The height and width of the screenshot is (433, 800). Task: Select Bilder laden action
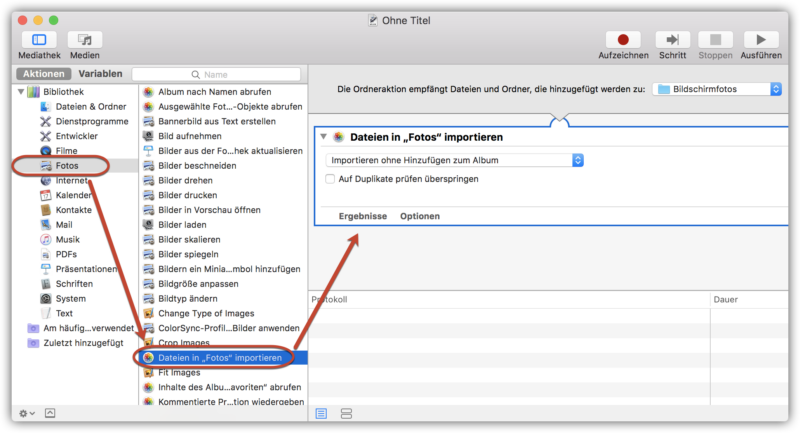click(x=182, y=225)
